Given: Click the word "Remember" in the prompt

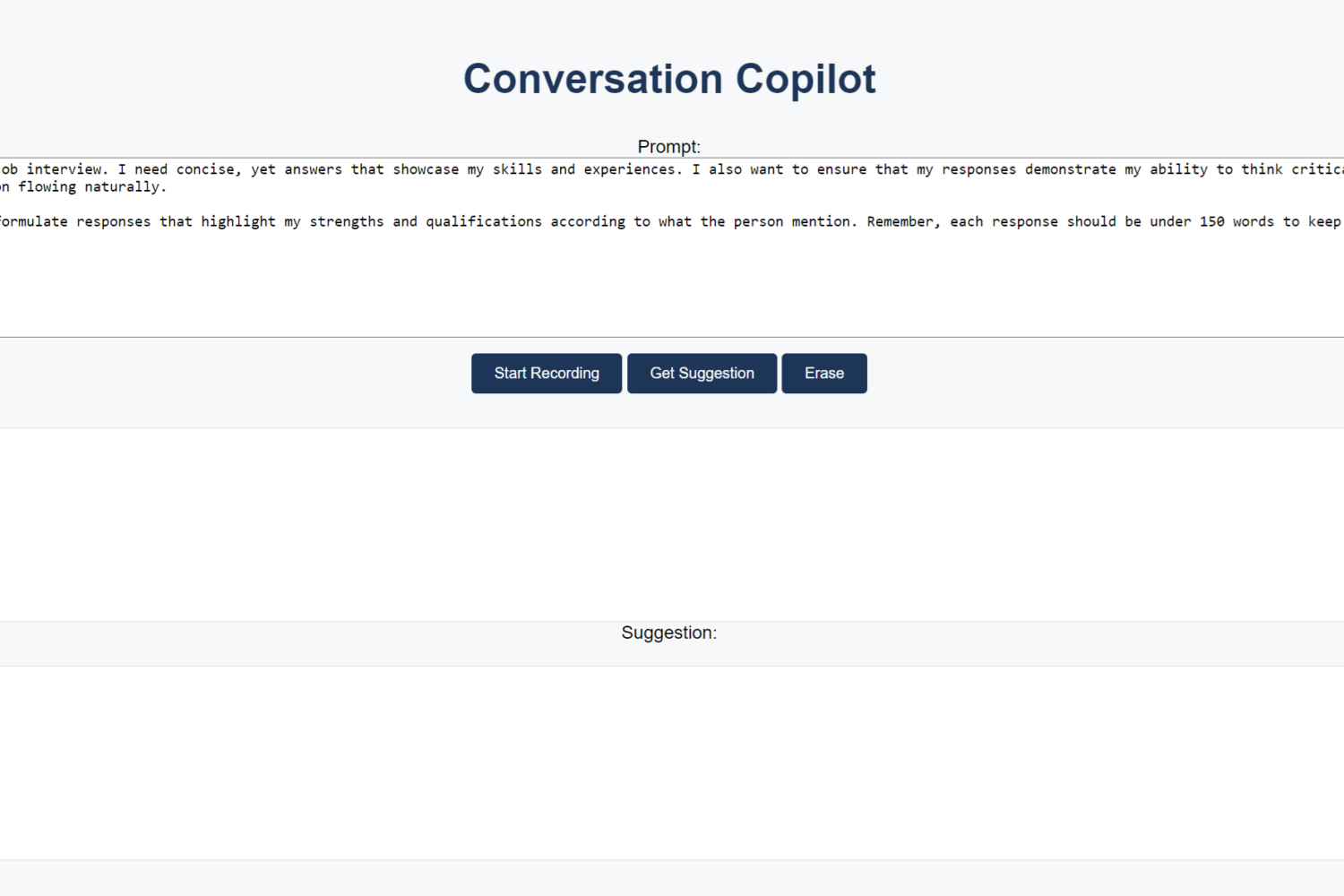Looking at the screenshot, I should click(x=904, y=221).
